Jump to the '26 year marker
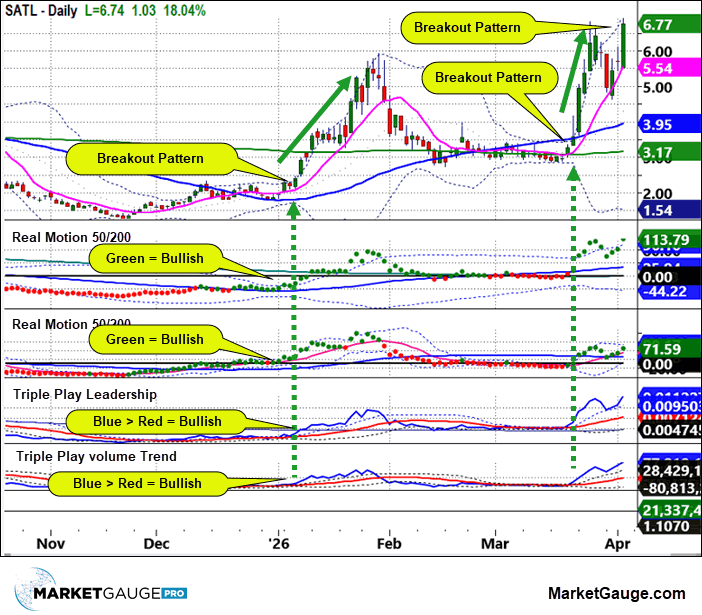The image size is (702, 615). click(x=279, y=547)
